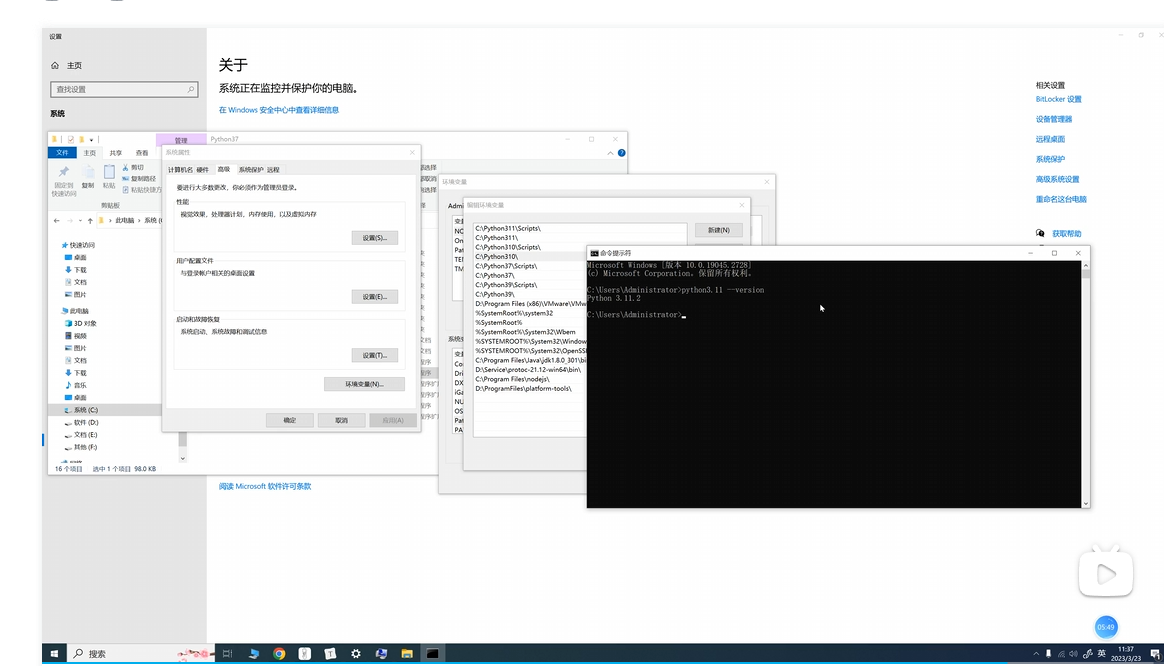
Task: Click Command Prompt scrollbar down arrow
Action: pos(1085,503)
